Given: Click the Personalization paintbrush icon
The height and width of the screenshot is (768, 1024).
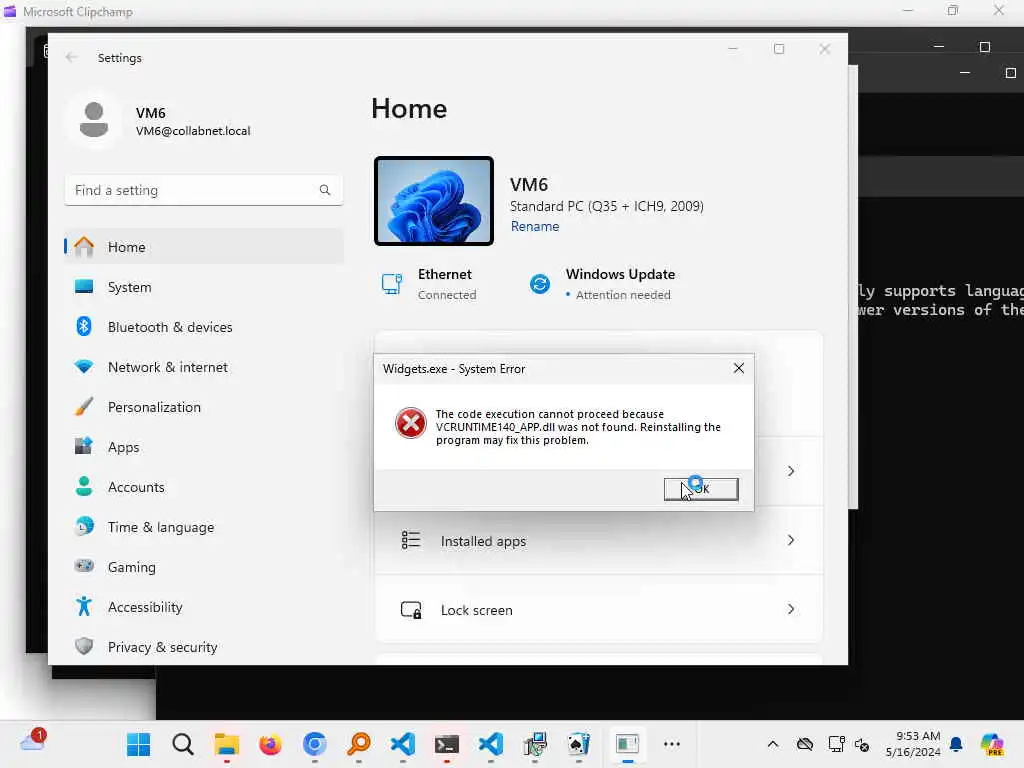Looking at the screenshot, I should pos(84,406).
